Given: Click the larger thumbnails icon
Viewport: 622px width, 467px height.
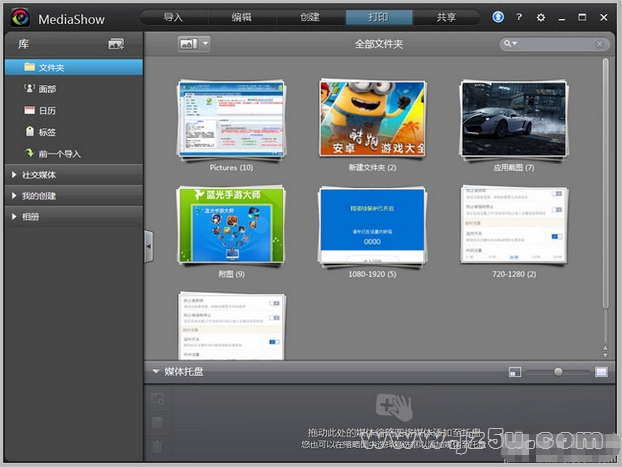Looking at the screenshot, I should click(x=601, y=372).
